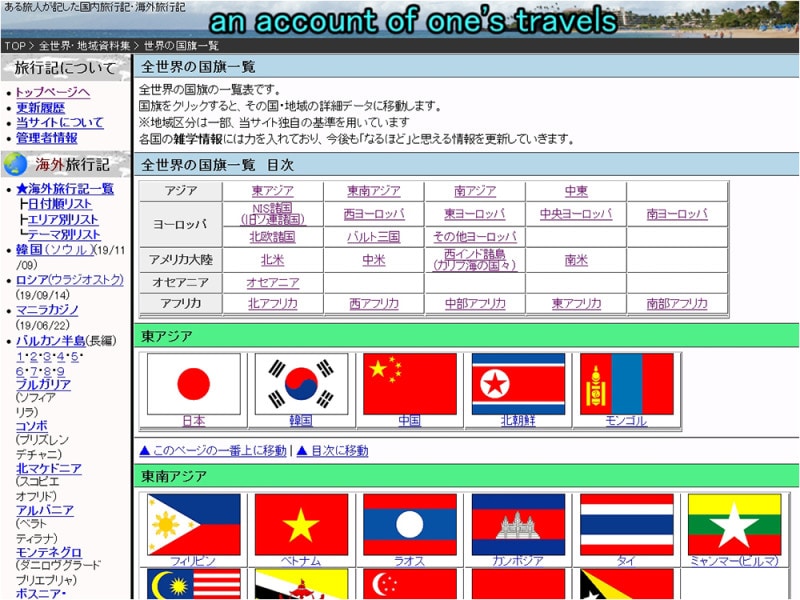Click the South Korea flag image
The width and height of the screenshot is (800, 600).
[x=301, y=384]
